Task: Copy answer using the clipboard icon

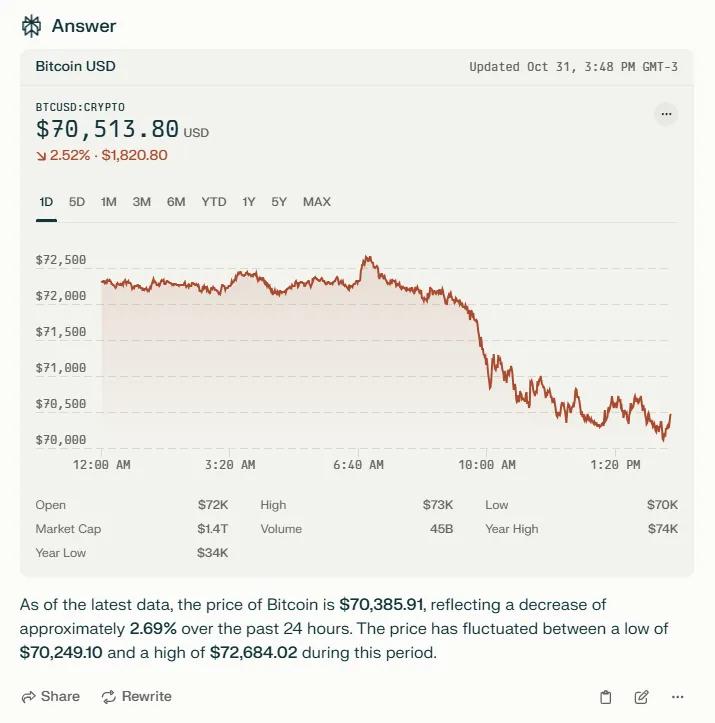Action: point(605,697)
